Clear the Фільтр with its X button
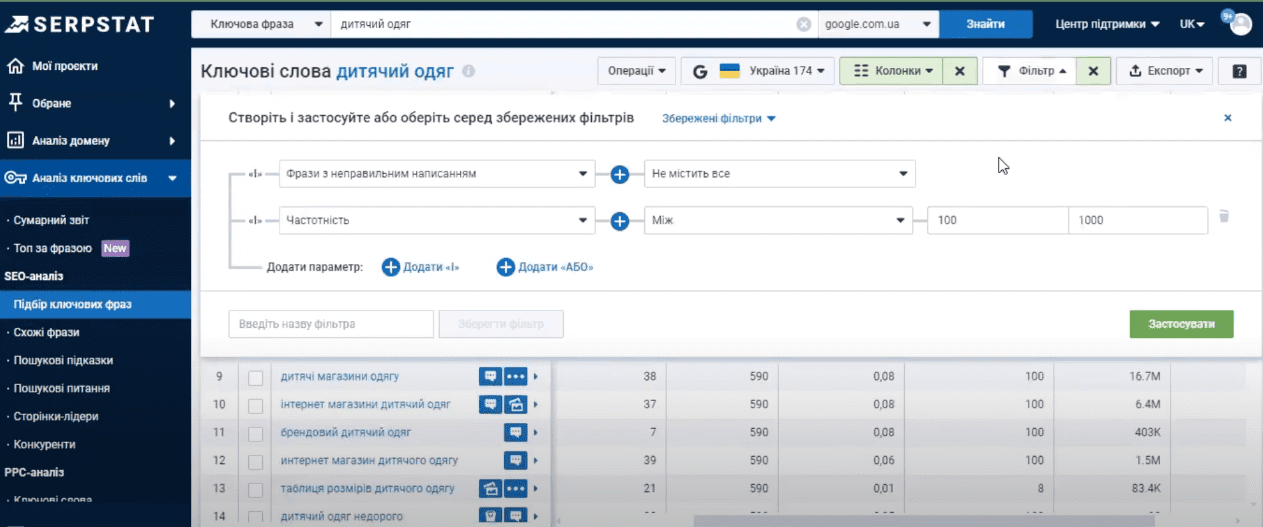 pos(1093,71)
